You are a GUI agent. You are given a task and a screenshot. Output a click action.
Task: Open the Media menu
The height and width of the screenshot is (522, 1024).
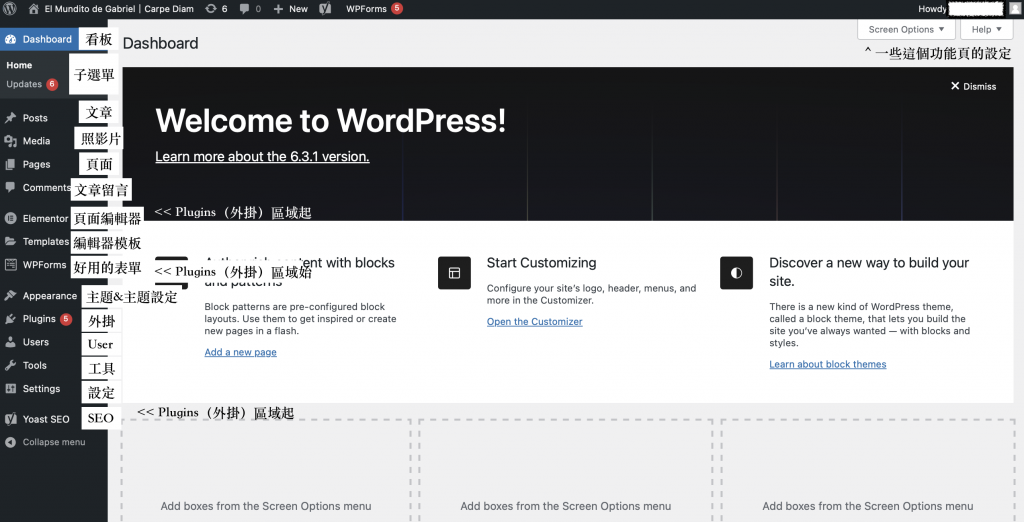37,141
